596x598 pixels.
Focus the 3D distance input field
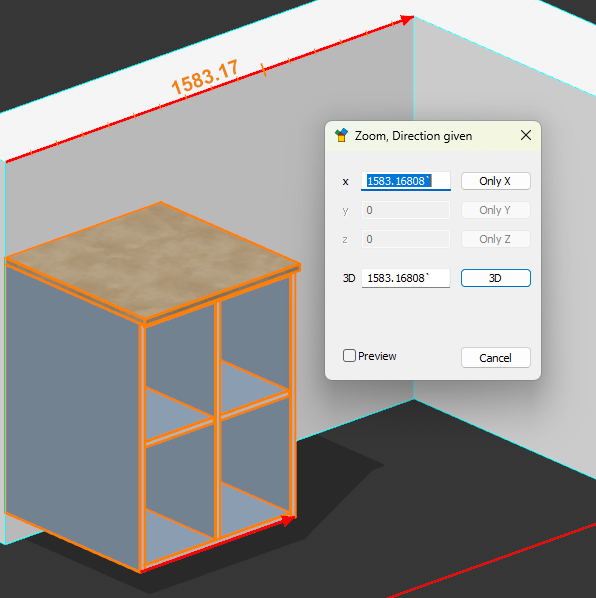(x=406, y=278)
